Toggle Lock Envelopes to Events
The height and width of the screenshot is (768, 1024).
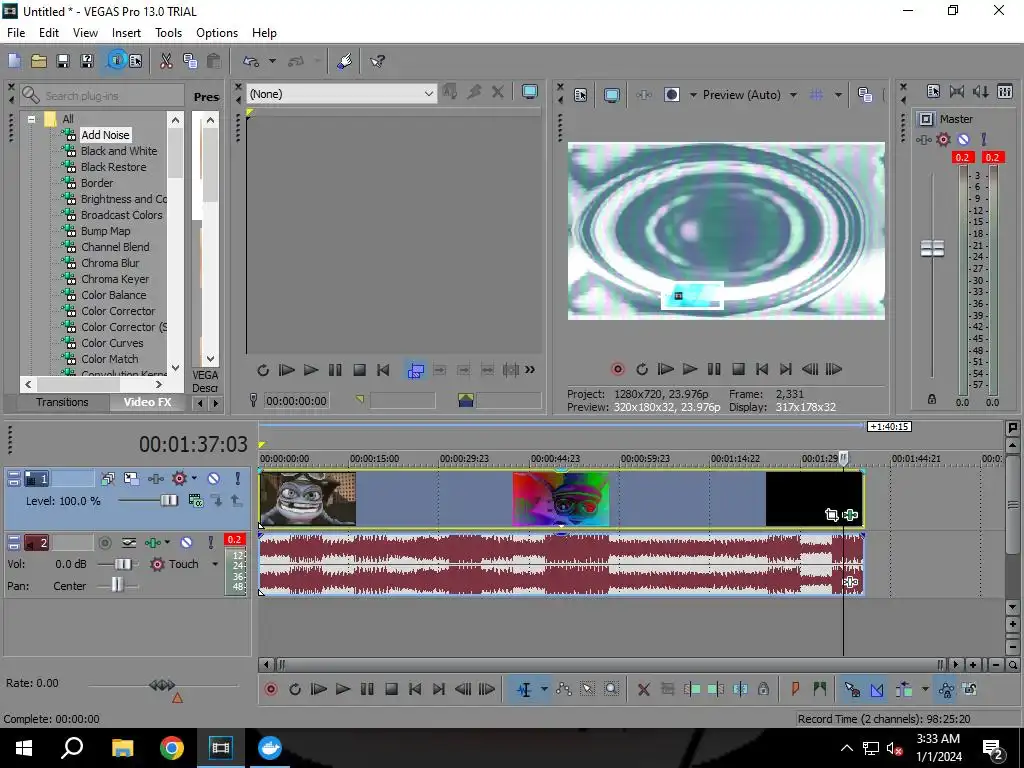pos(946,689)
